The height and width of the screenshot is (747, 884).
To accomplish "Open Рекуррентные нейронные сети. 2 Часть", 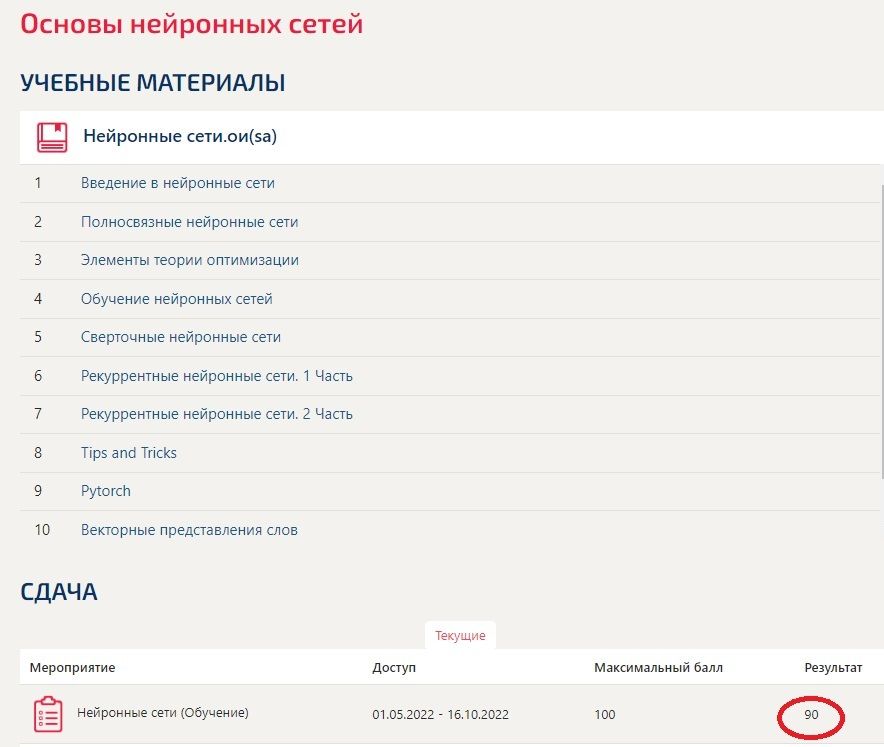I will point(216,414).
